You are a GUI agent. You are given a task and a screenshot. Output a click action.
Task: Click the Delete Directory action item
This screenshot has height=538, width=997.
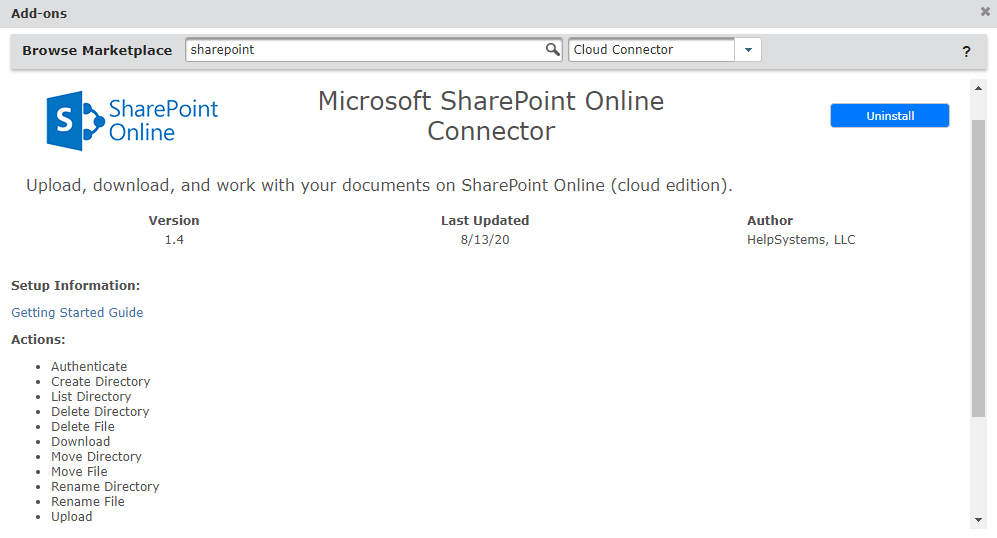coord(100,411)
